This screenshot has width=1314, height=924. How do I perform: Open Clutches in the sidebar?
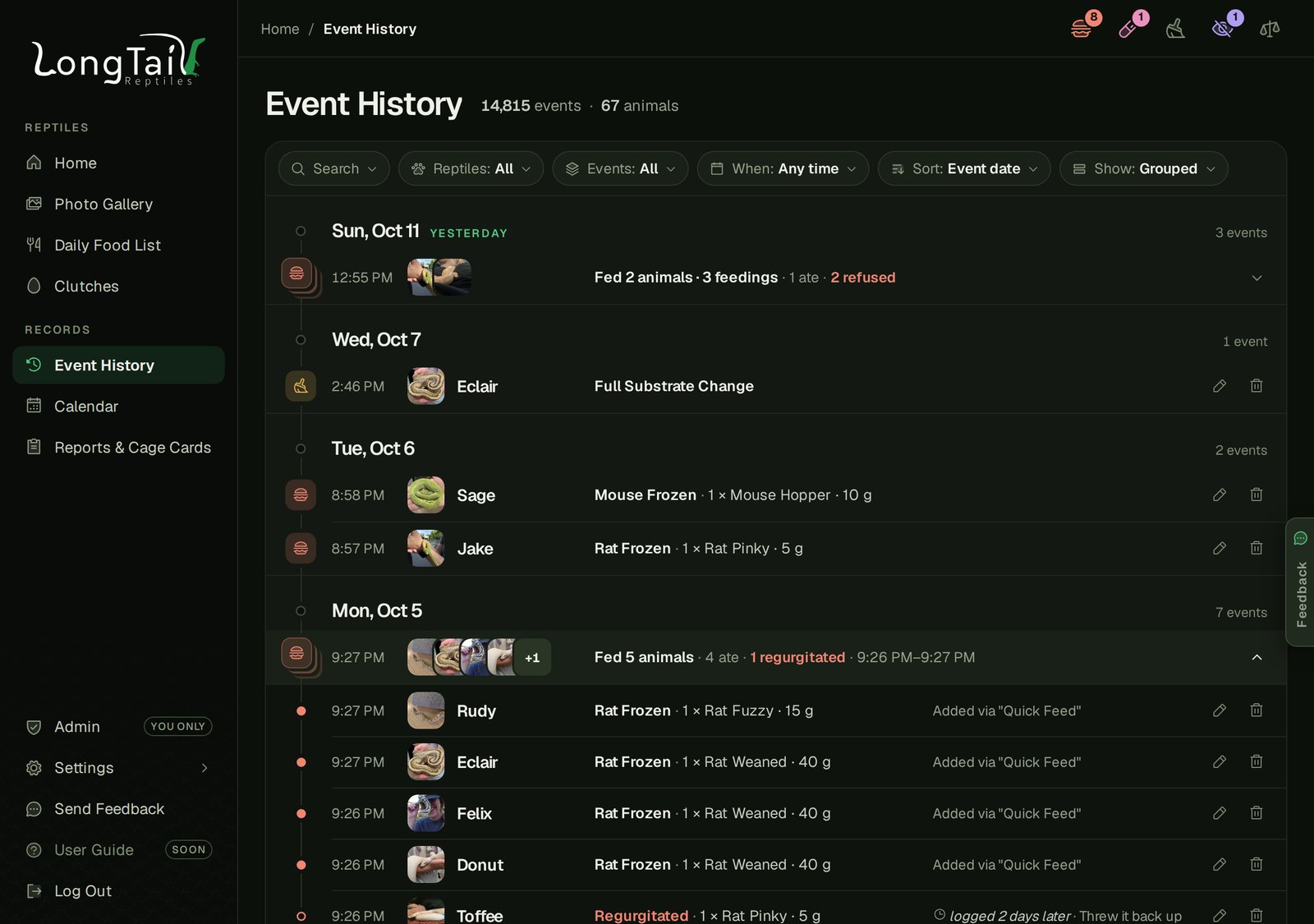click(x=118, y=286)
